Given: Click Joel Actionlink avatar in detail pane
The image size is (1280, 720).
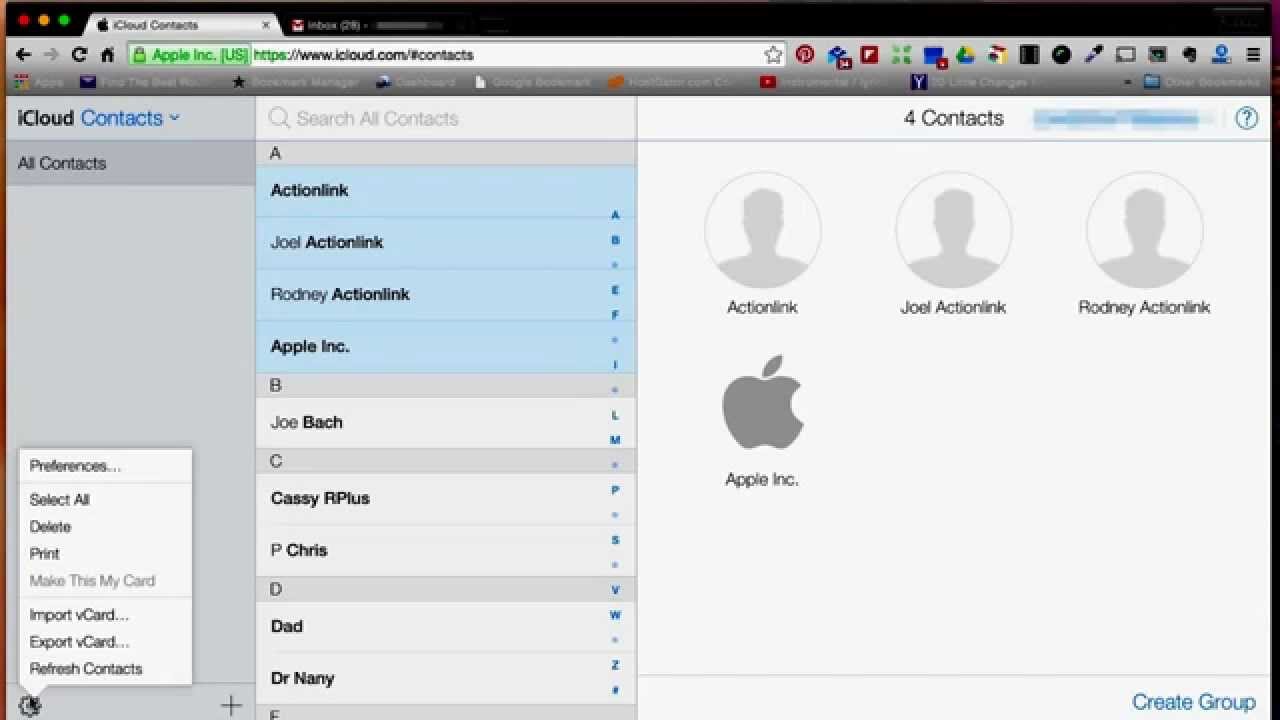Looking at the screenshot, I should tap(954, 231).
